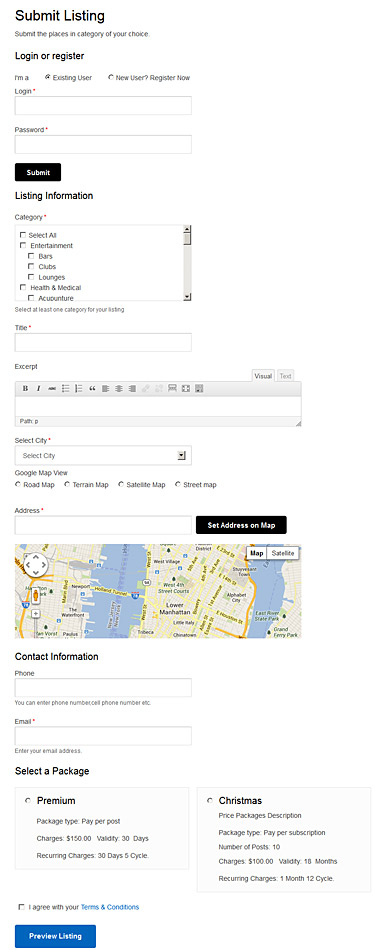This screenshot has width=375, height=950.
Task: Click into the Address input field
Action: pyautogui.click(x=103, y=525)
